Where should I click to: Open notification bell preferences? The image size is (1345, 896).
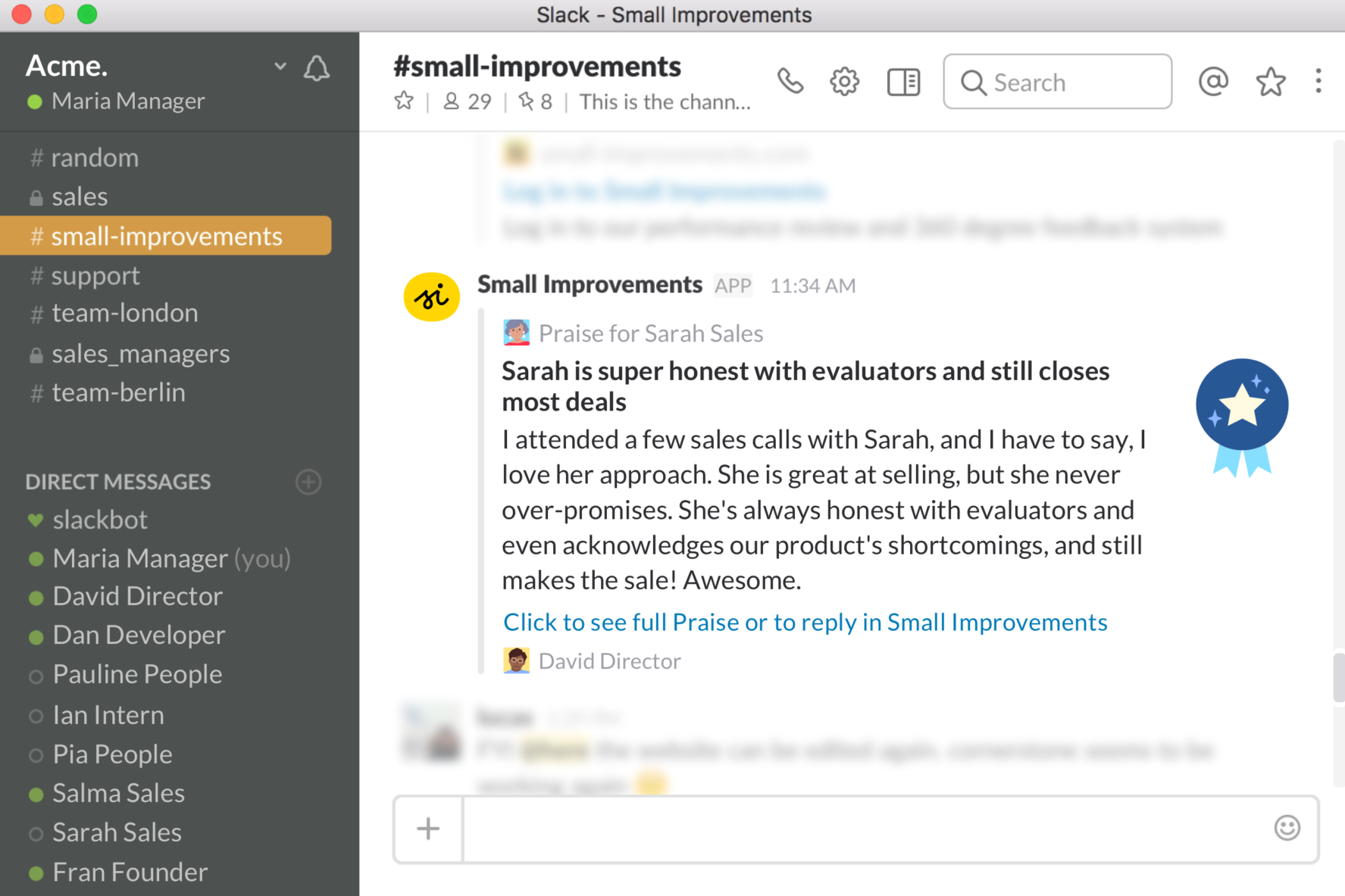click(x=316, y=68)
